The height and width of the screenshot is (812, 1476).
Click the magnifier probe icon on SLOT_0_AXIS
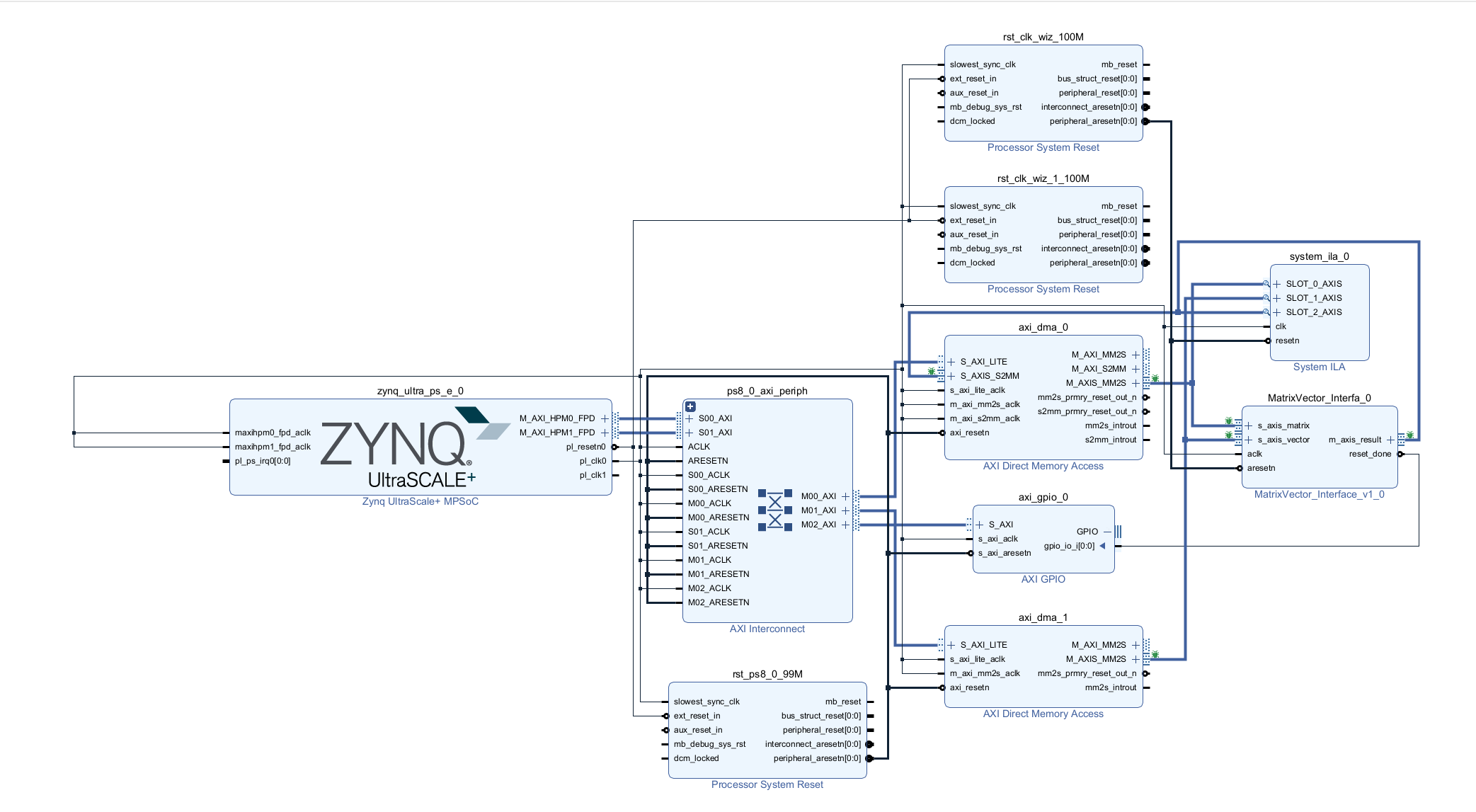point(1266,284)
